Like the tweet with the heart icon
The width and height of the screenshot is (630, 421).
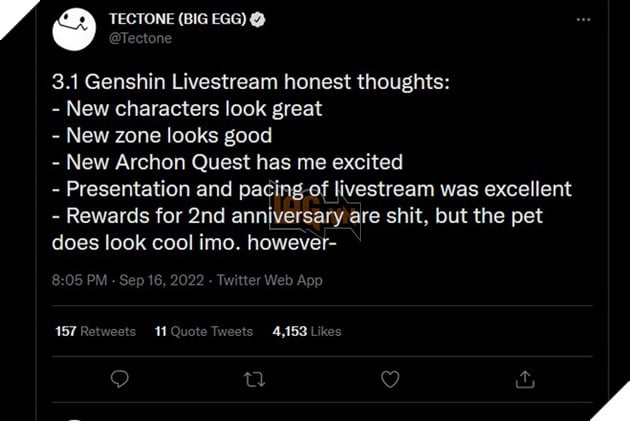(x=389, y=379)
